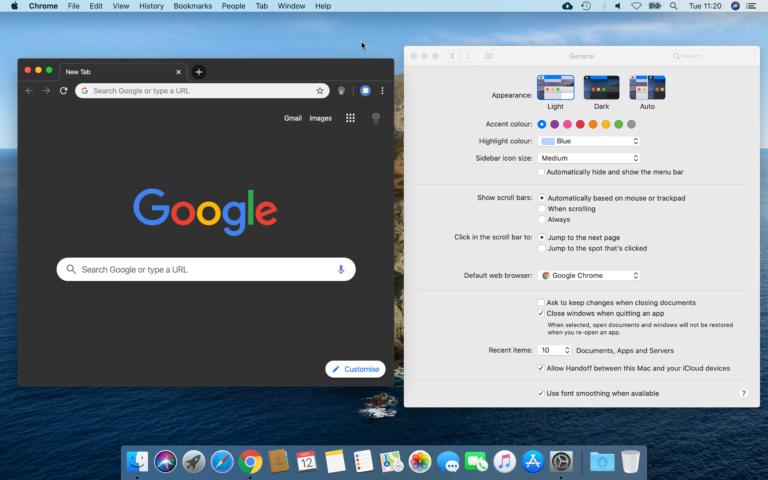768x480 pixels.
Task: Click the System Preferences search field
Action: [x=713, y=56]
